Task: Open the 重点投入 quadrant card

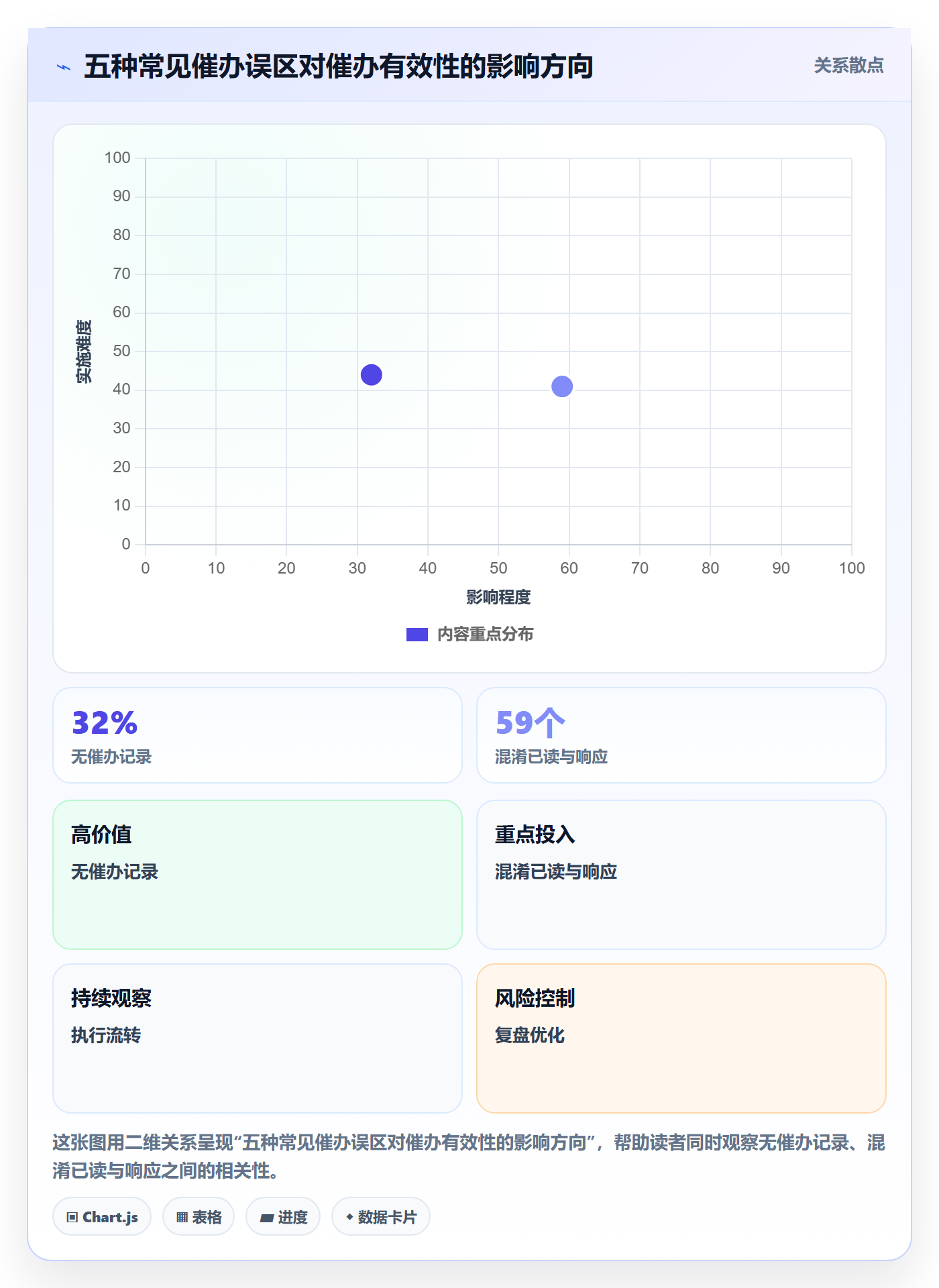Action: click(x=681, y=875)
